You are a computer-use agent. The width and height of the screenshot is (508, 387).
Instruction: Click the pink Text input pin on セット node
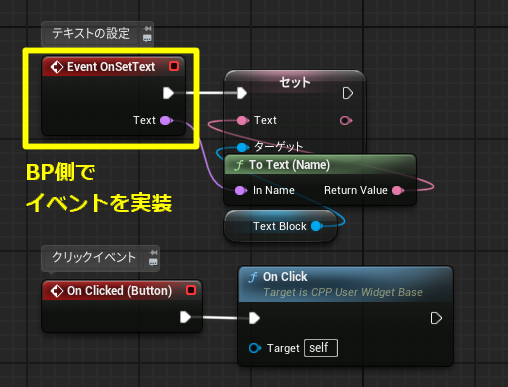[x=242, y=120]
